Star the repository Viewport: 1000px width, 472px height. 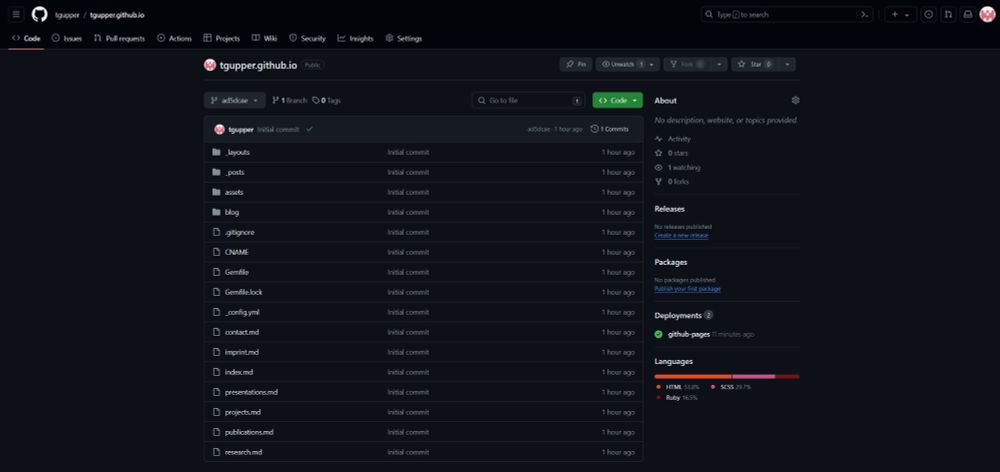[756, 64]
